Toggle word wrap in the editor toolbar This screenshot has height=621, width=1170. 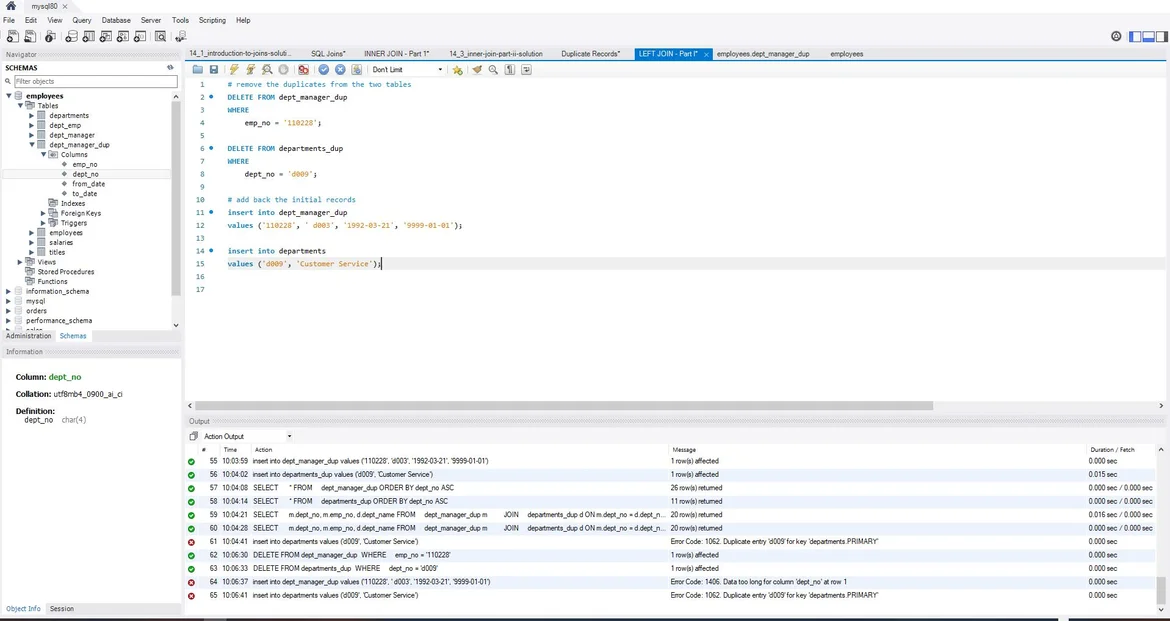coord(526,70)
